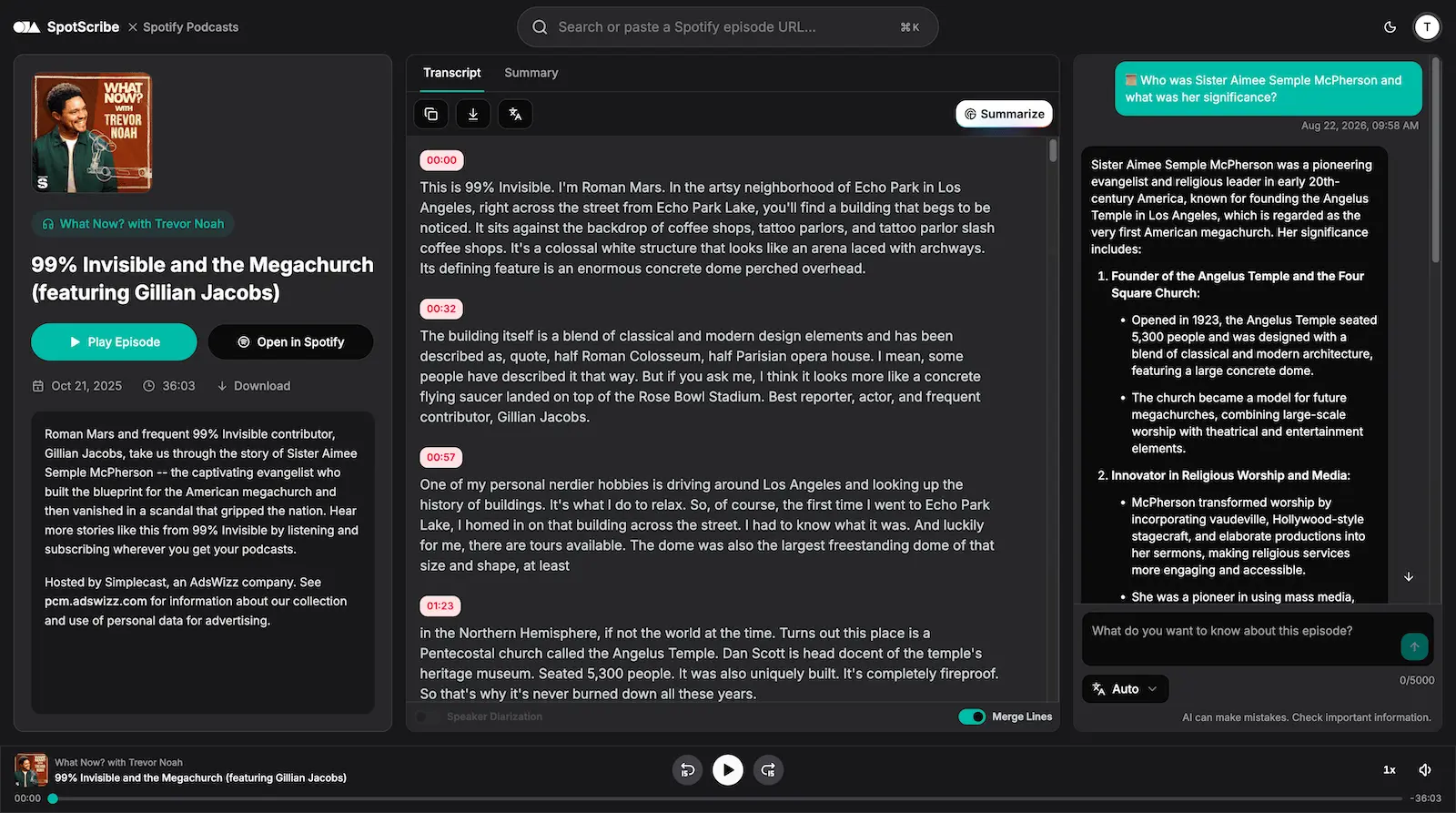Click the ⌘K shortcut hint
1456x813 pixels.
(910, 27)
